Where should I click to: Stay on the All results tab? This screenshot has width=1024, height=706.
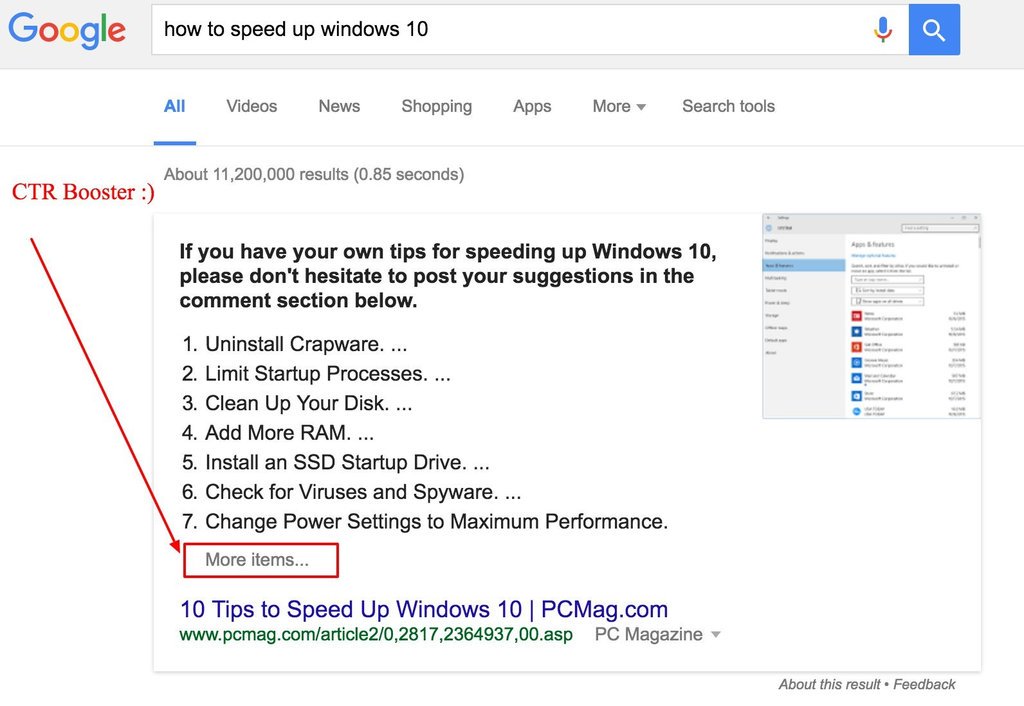174,106
